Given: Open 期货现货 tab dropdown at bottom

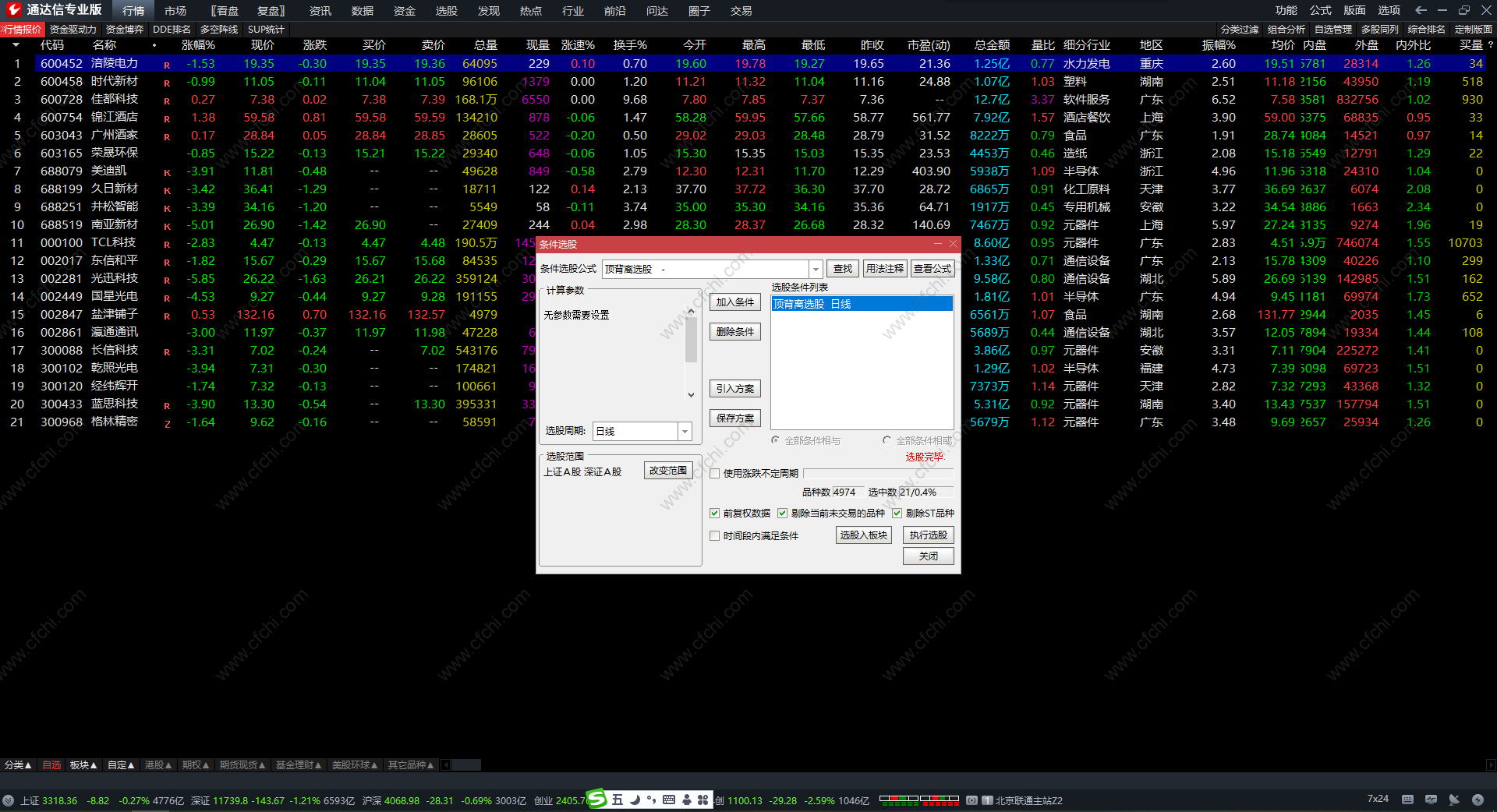Looking at the screenshot, I should 242,765.
